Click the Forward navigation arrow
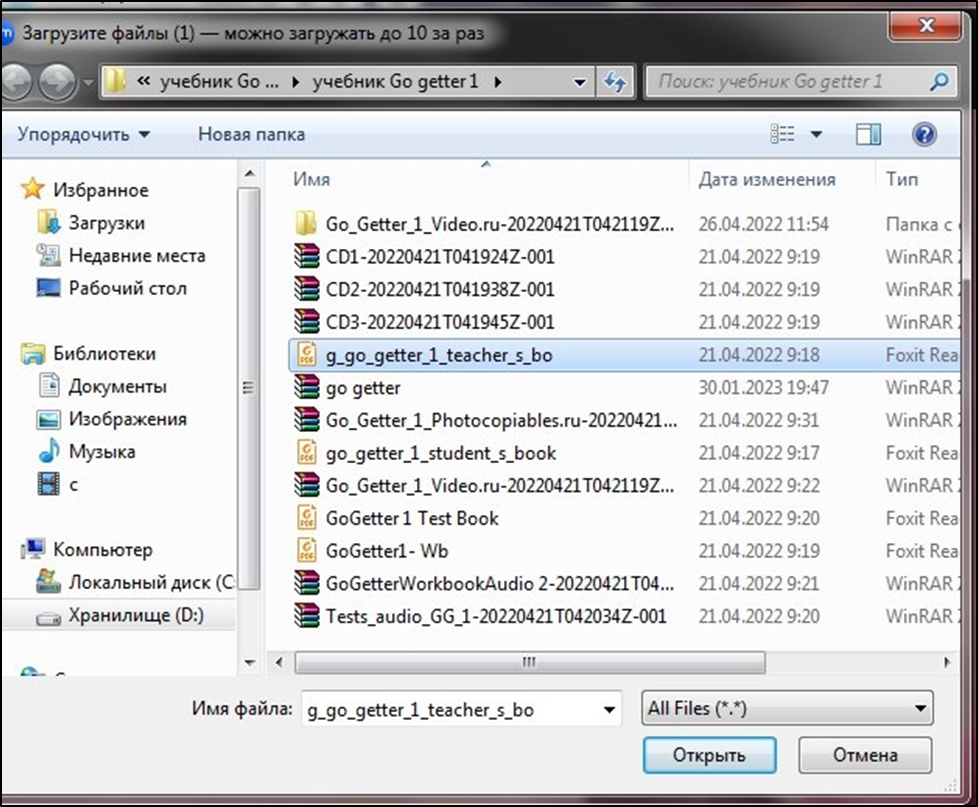This screenshot has height=807, width=978. (x=58, y=82)
